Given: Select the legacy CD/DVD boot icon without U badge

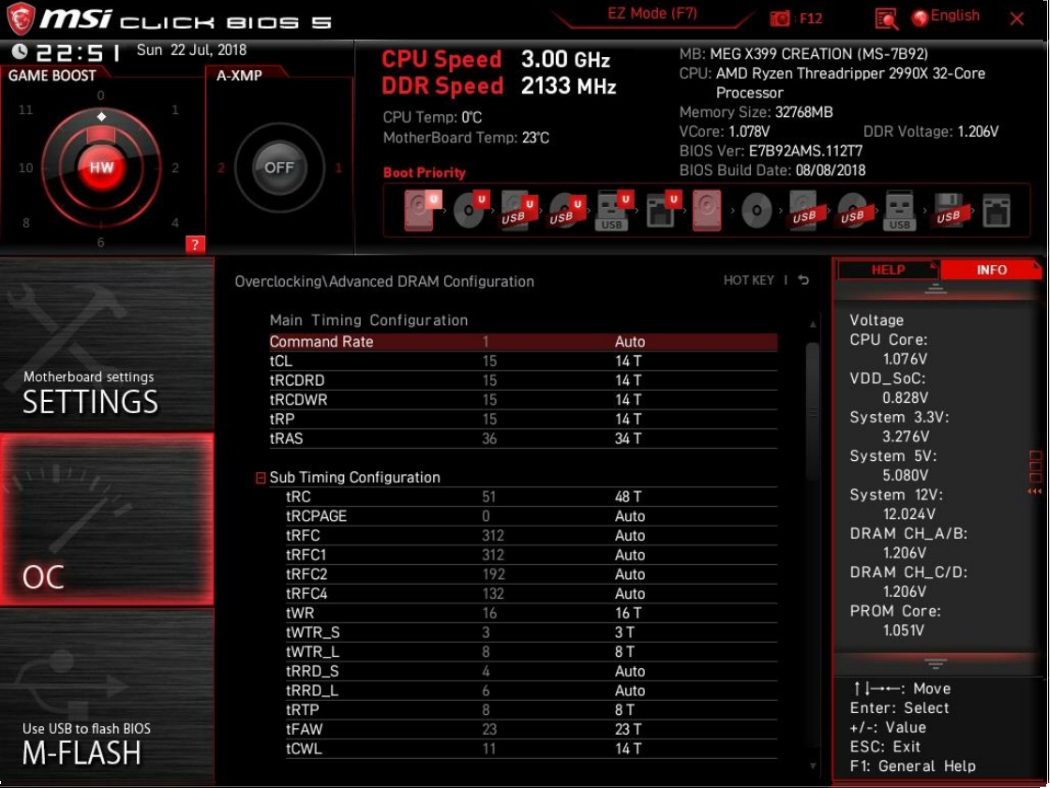Looking at the screenshot, I should tap(757, 211).
